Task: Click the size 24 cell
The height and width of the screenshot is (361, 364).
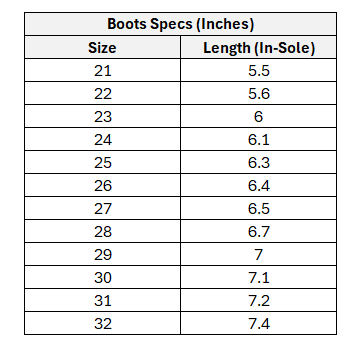Action: (x=102, y=139)
